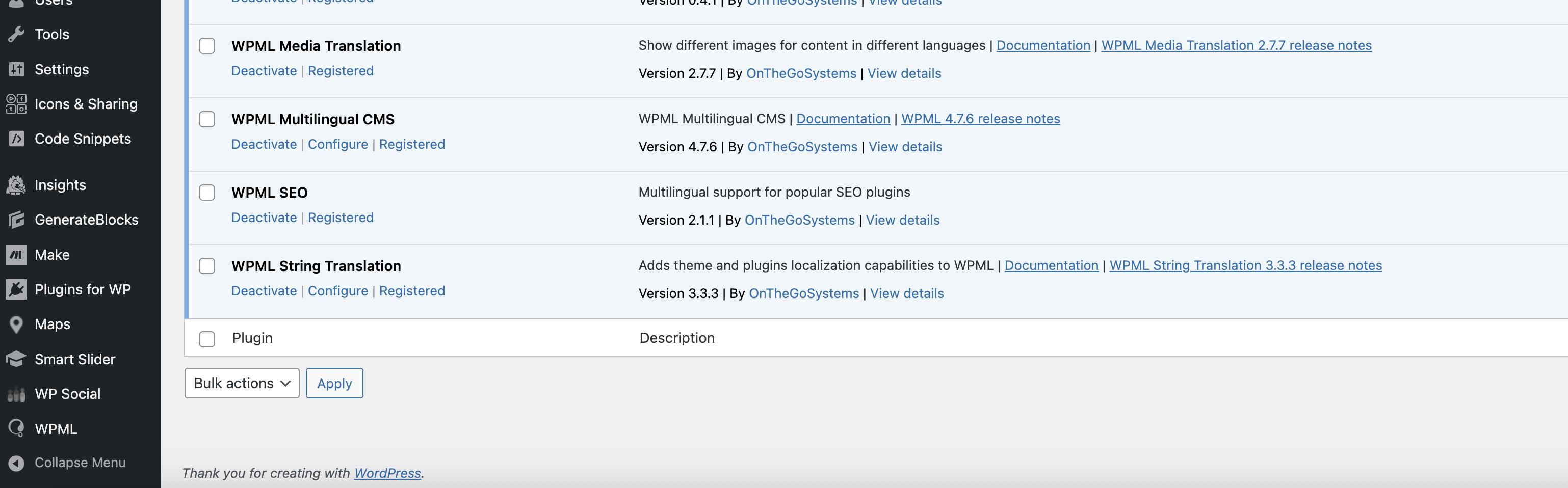Image resolution: width=1568 pixels, height=488 pixels.
Task: Deactivate WPML Media Translation plugin
Action: [x=264, y=71]
